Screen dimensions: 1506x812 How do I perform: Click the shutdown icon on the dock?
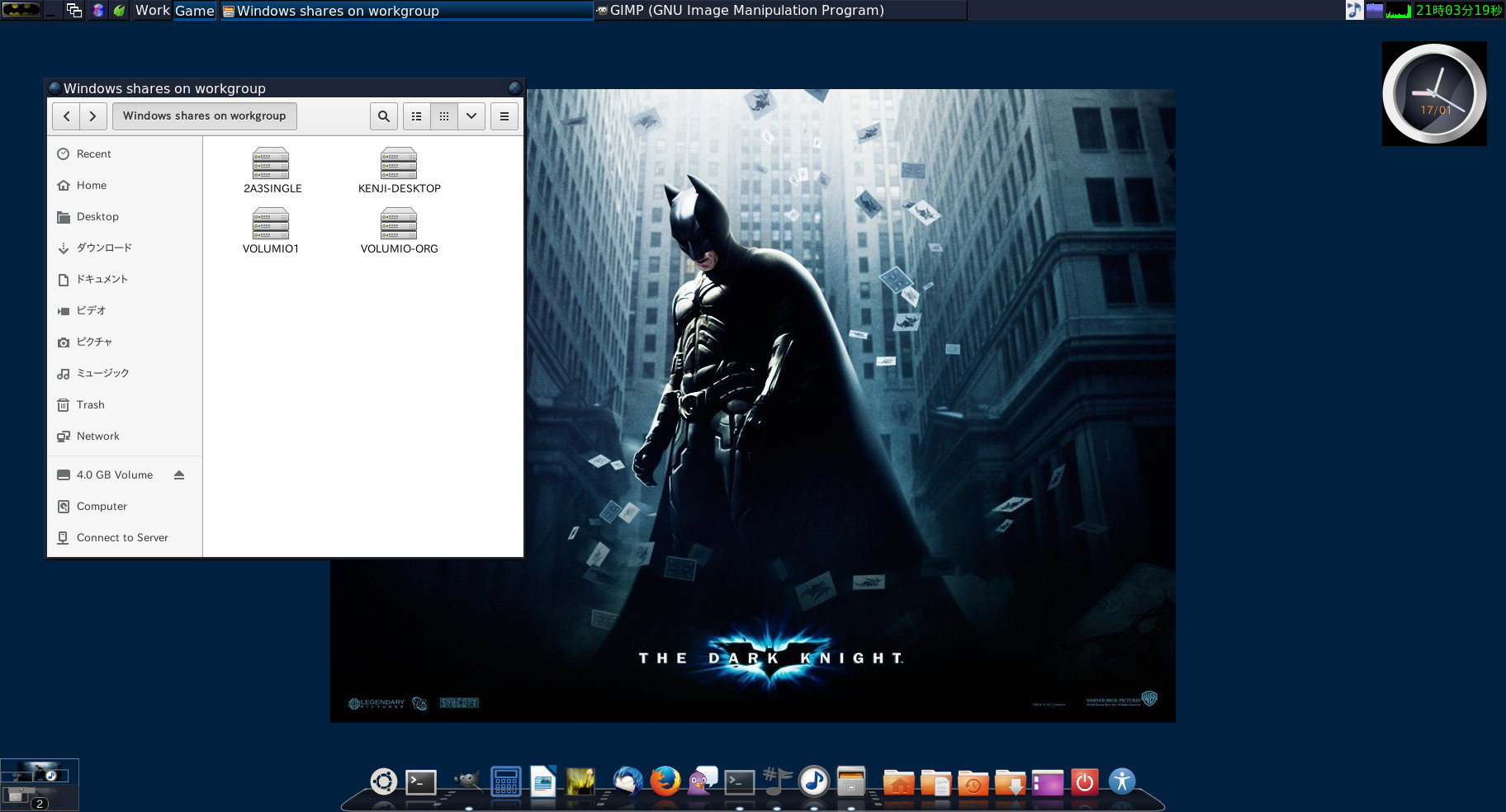tap(1084, 781)
